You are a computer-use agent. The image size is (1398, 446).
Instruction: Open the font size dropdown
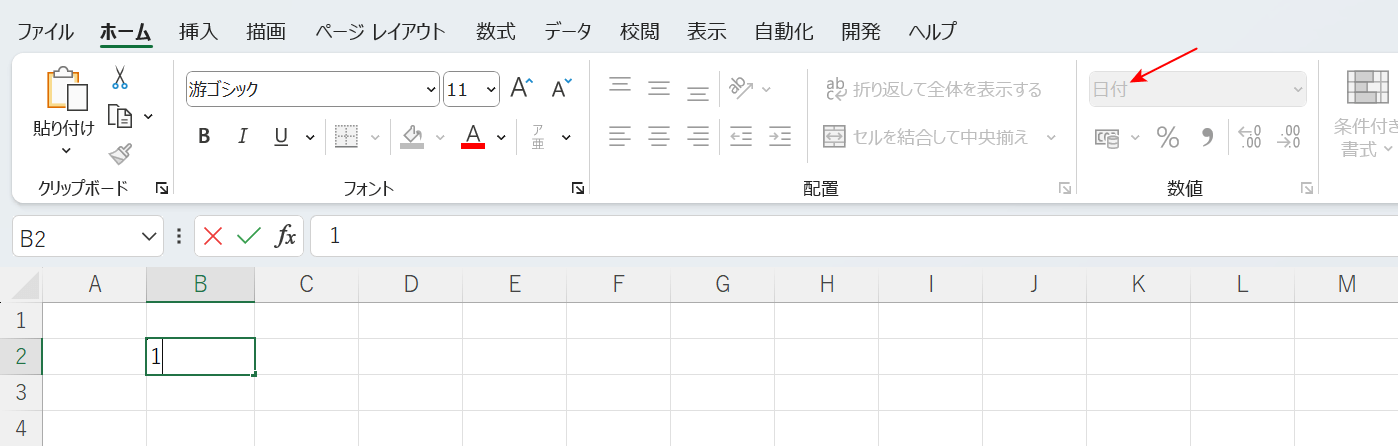tap(490, 89)
